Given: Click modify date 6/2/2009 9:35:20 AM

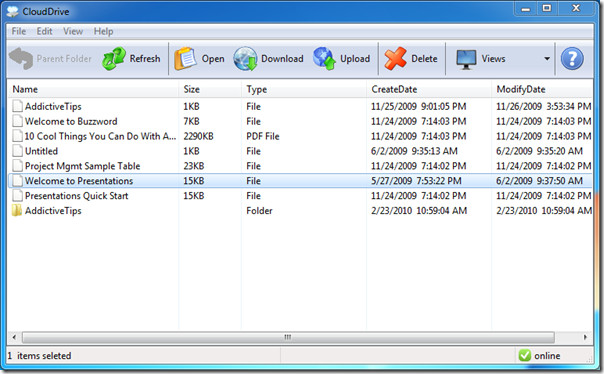Looking at the screenshot, I should (539, 151).
